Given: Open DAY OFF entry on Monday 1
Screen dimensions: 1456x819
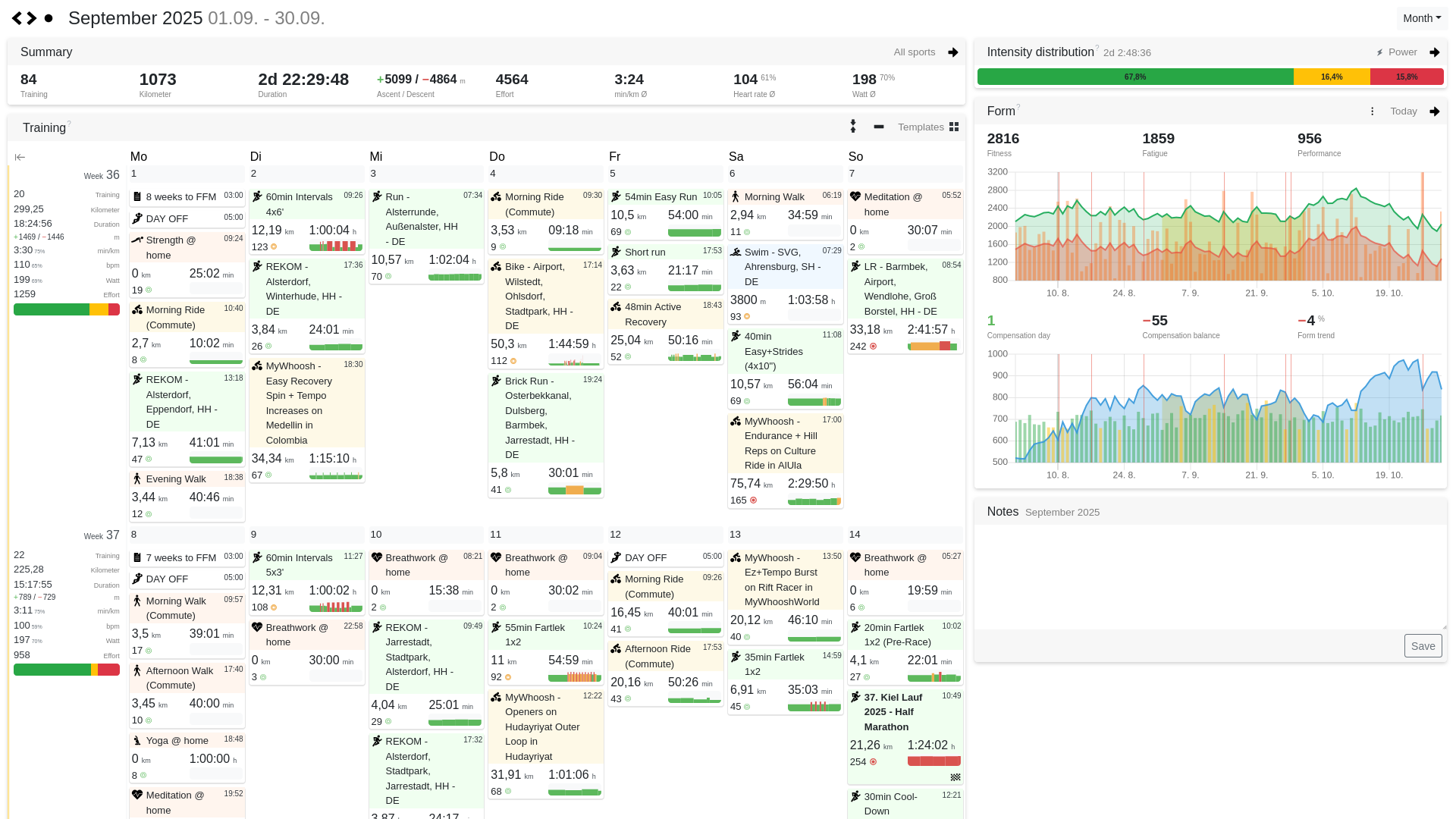Looking at the screenshot, I should click(x=187, y=218).
